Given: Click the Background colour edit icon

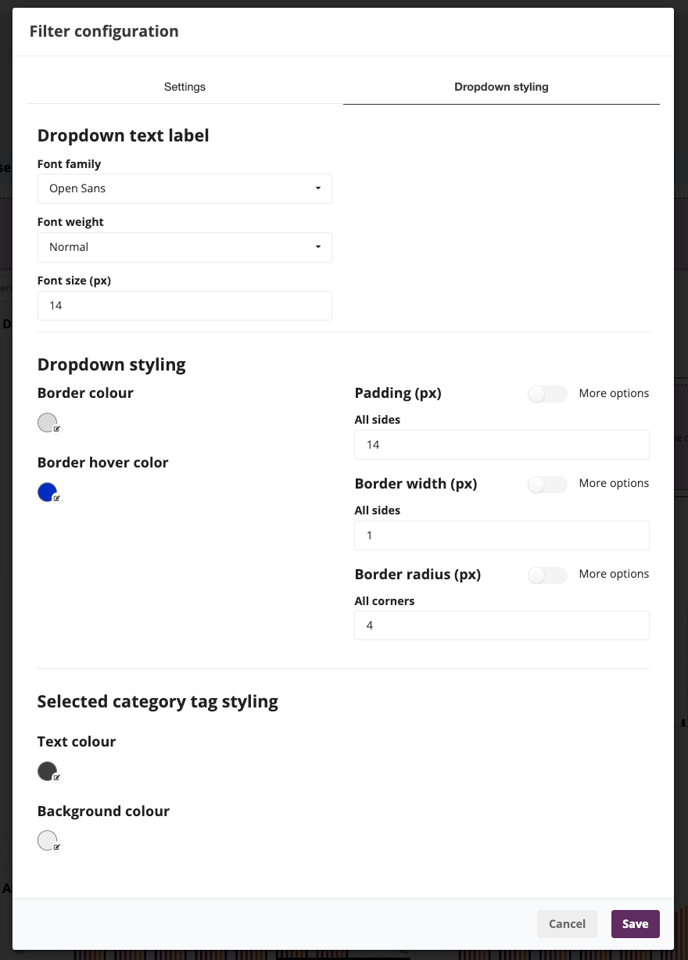Looking at the screenshot, I should click(x=57, y=847).
